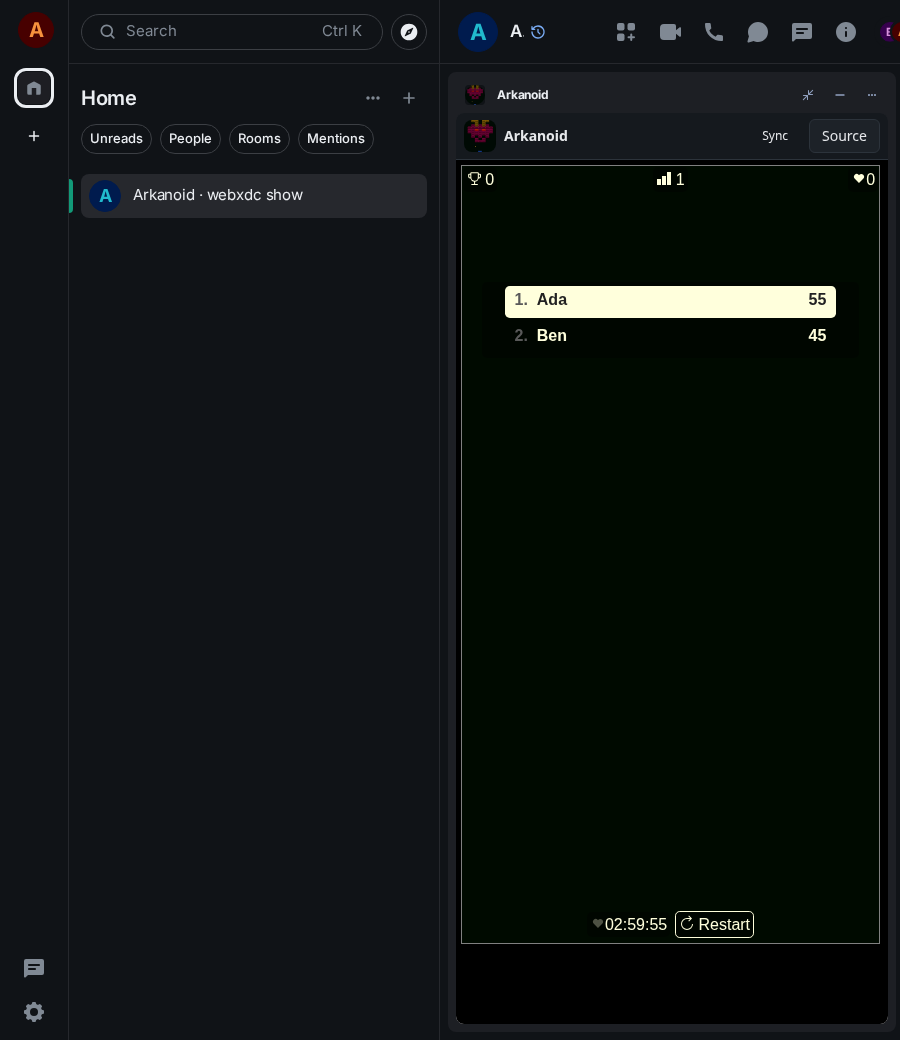Toggle the Rooms filter chip
The image size is (900, 1040).
click(x=259, y=139)
